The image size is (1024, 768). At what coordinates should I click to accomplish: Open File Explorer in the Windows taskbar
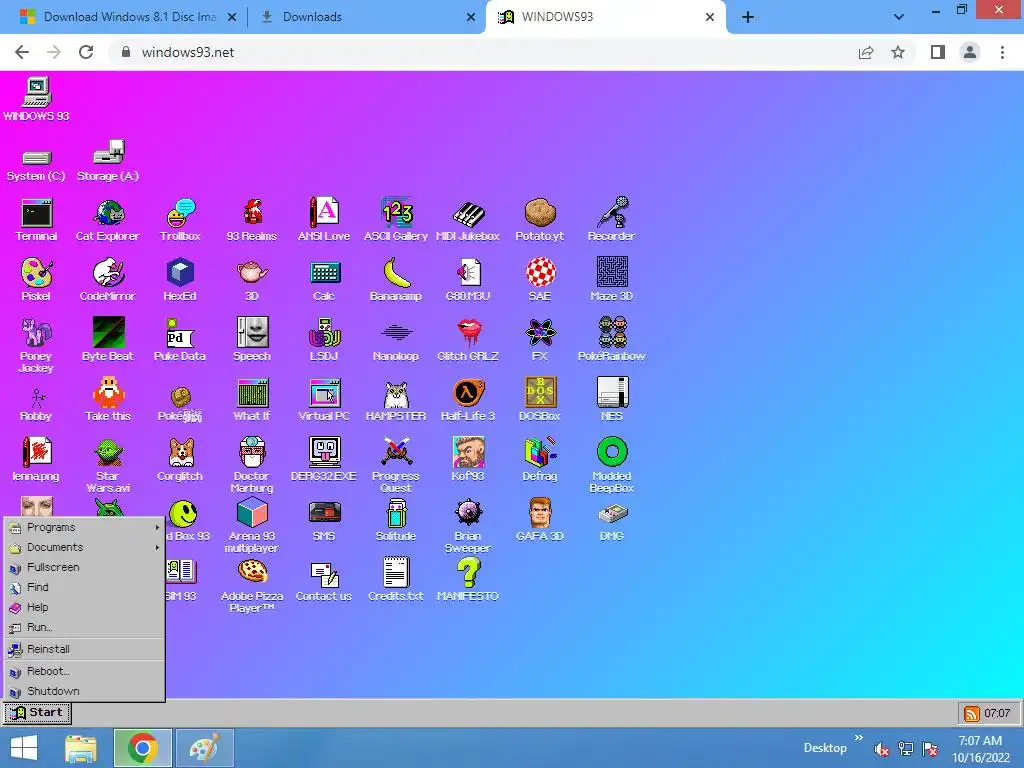click(80, 748)
